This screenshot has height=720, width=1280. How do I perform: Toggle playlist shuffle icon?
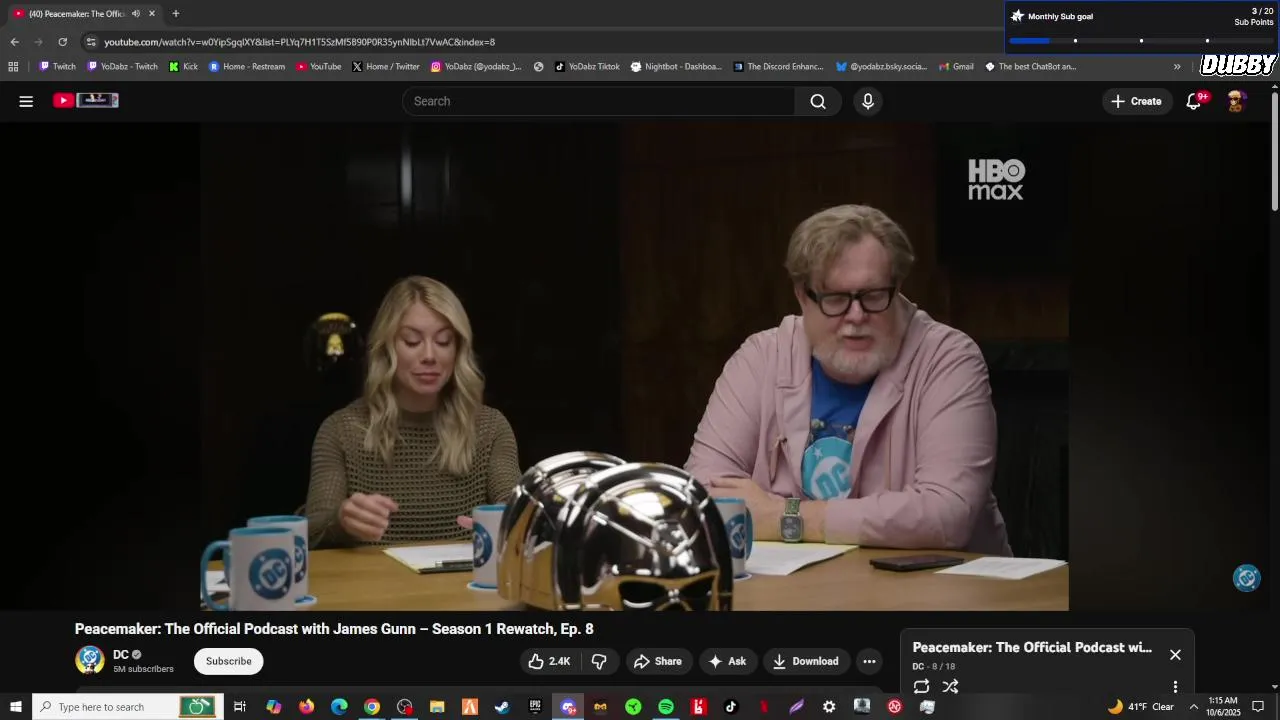coord(951,686)
